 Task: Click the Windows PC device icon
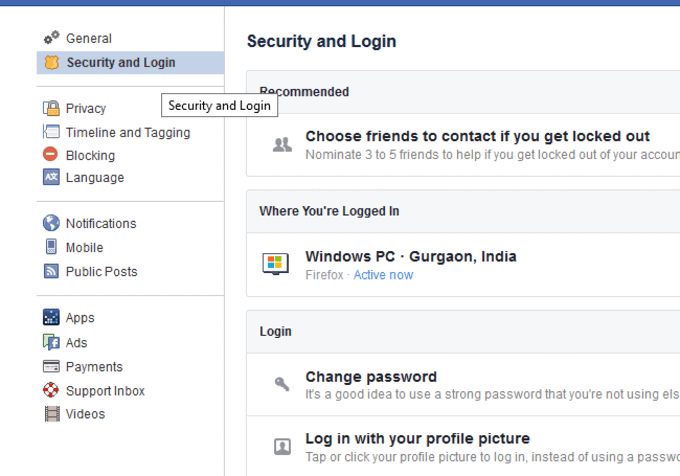275,264
